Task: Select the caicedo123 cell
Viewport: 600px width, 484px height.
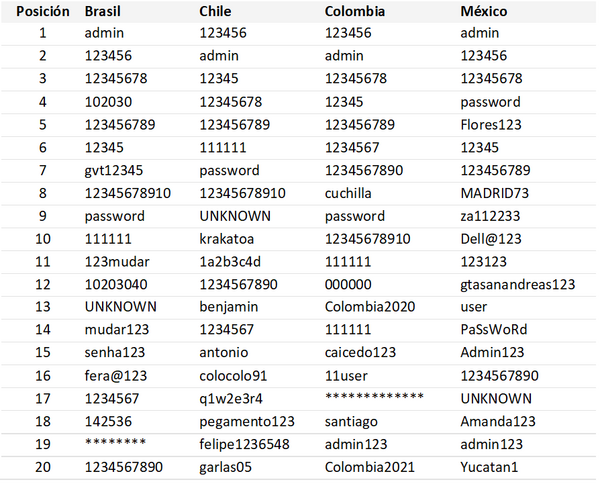Action: [360, 352]
